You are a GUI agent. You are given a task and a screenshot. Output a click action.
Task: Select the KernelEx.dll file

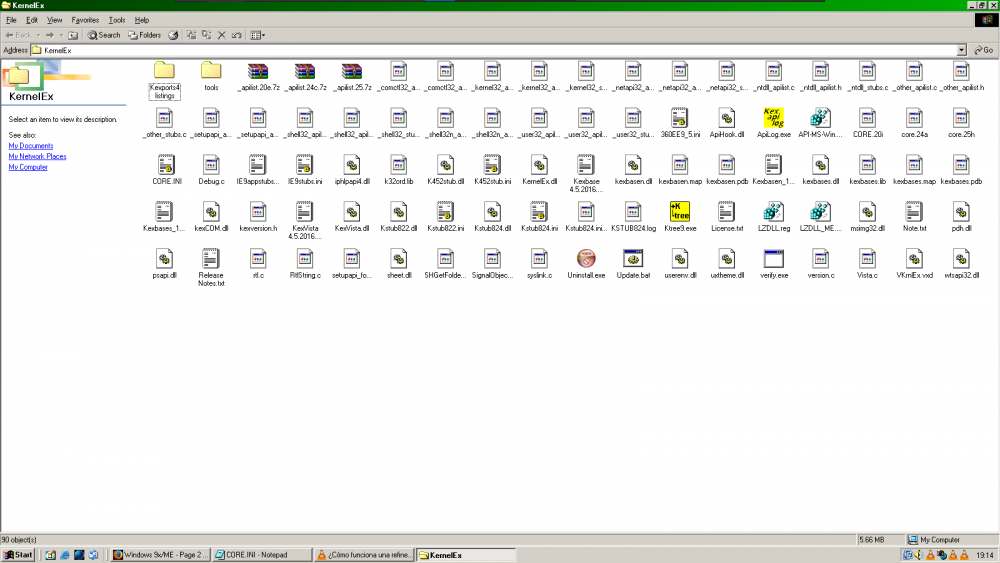tap(539, 165)
